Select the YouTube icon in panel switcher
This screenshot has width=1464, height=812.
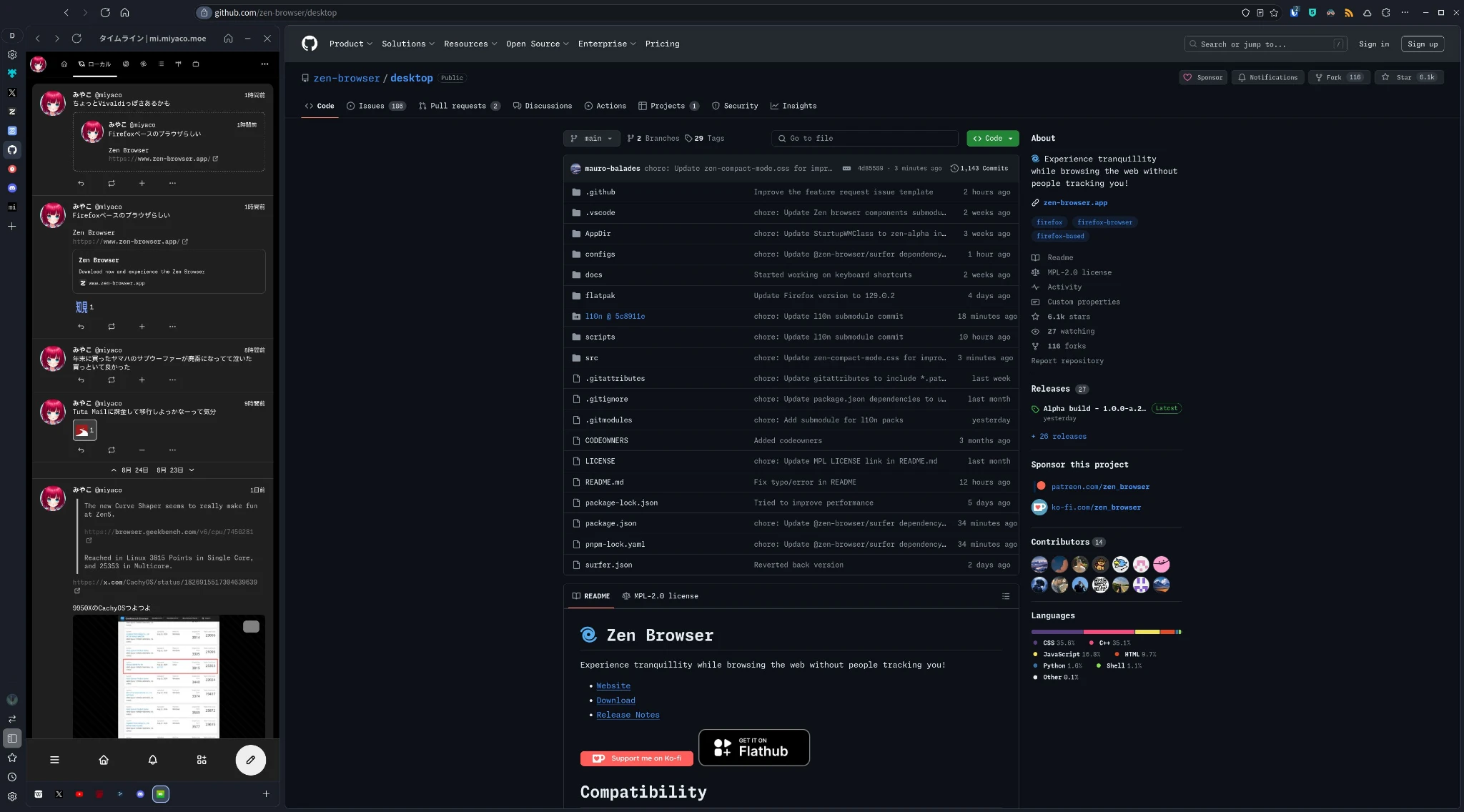coord(79,794)
